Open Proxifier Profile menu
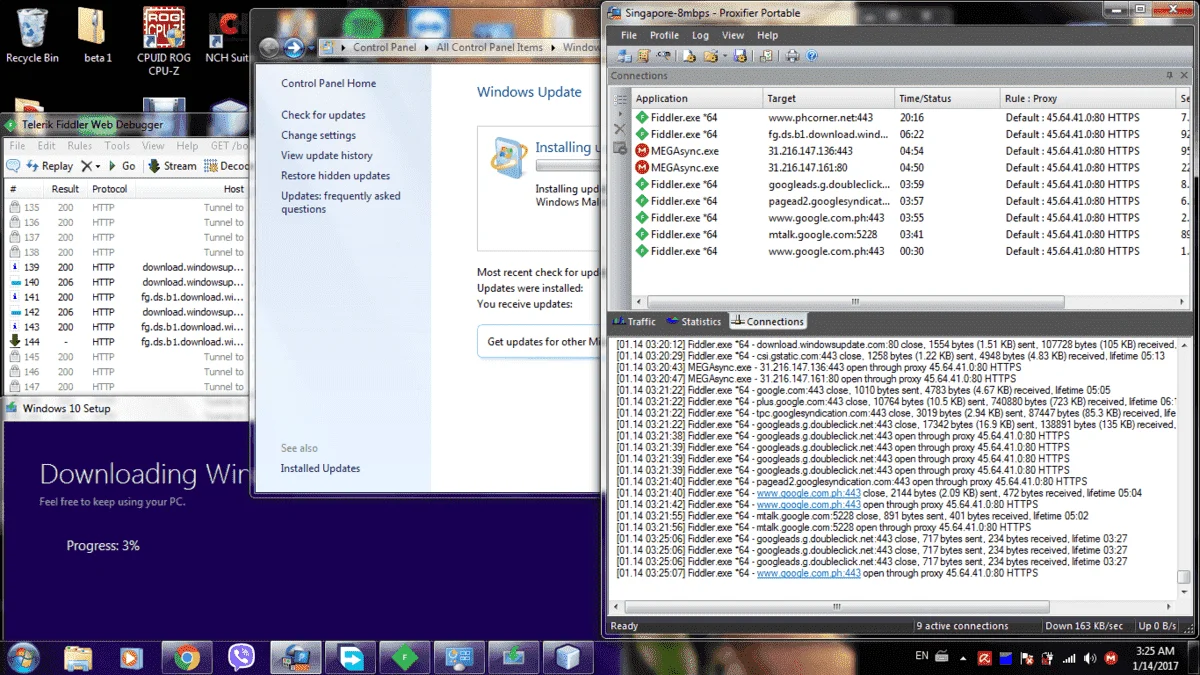1200x675 pixels. click(x=665, y=35)
